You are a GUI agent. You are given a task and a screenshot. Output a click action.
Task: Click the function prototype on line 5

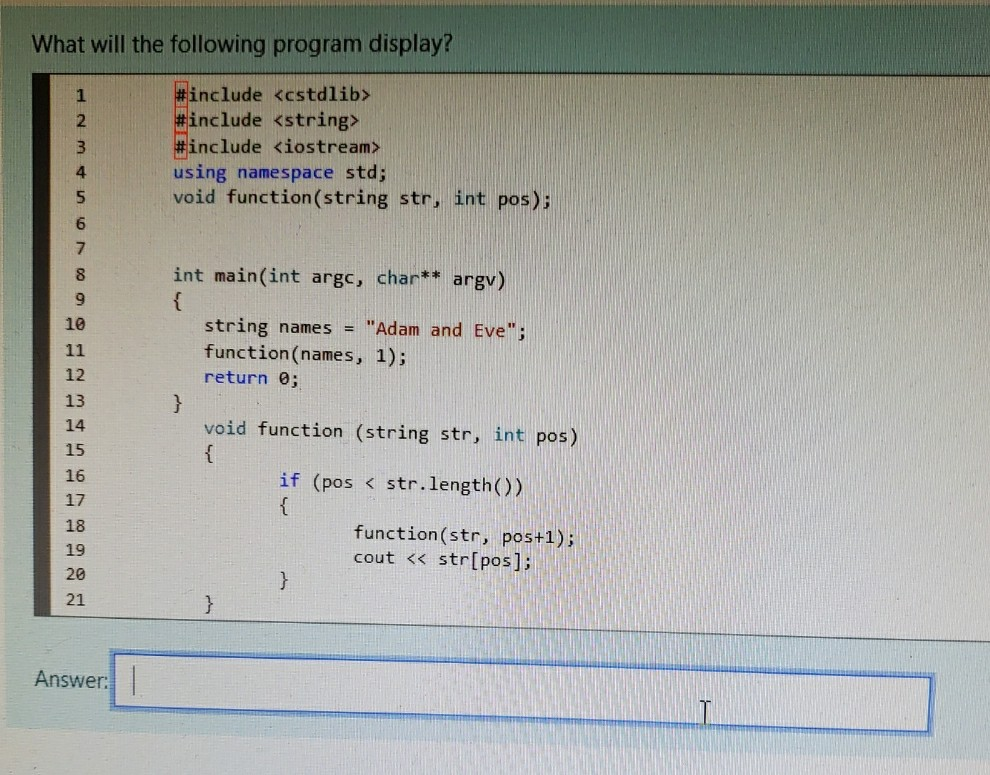362,198
